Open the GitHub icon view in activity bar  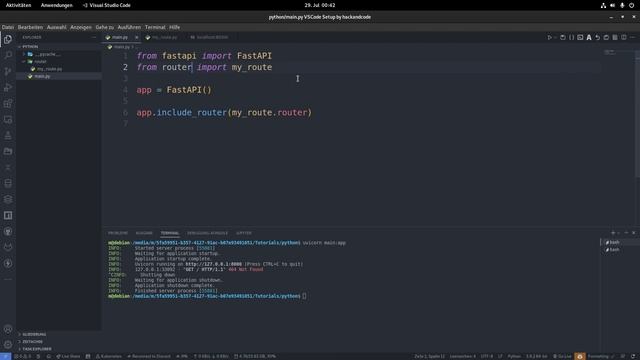(x=8, y=231)
